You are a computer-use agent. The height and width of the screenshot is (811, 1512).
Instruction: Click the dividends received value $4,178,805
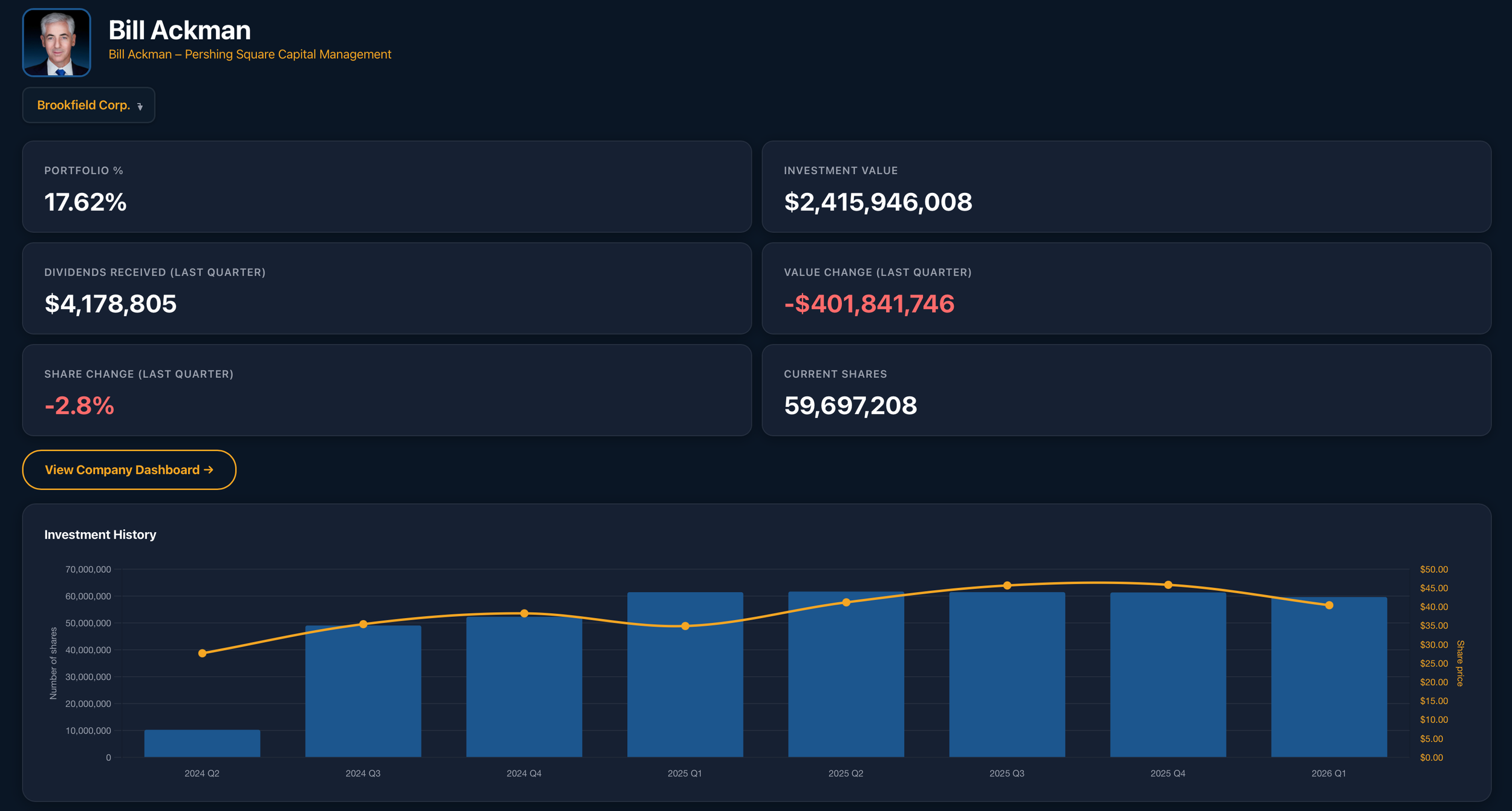[111, 304]
